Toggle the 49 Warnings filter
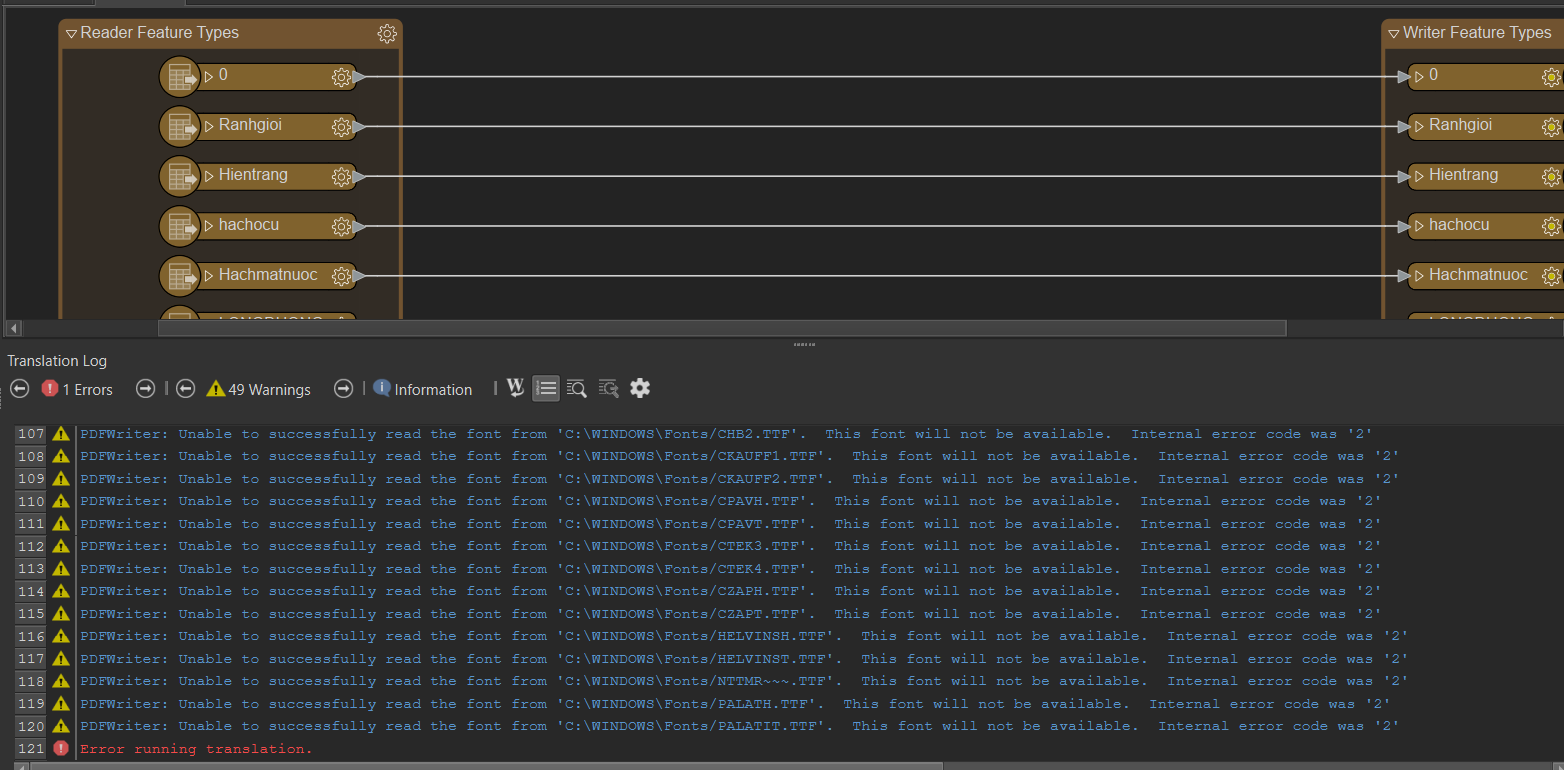The width and height of the screenshot is (1564, 770). pos(259,389)
